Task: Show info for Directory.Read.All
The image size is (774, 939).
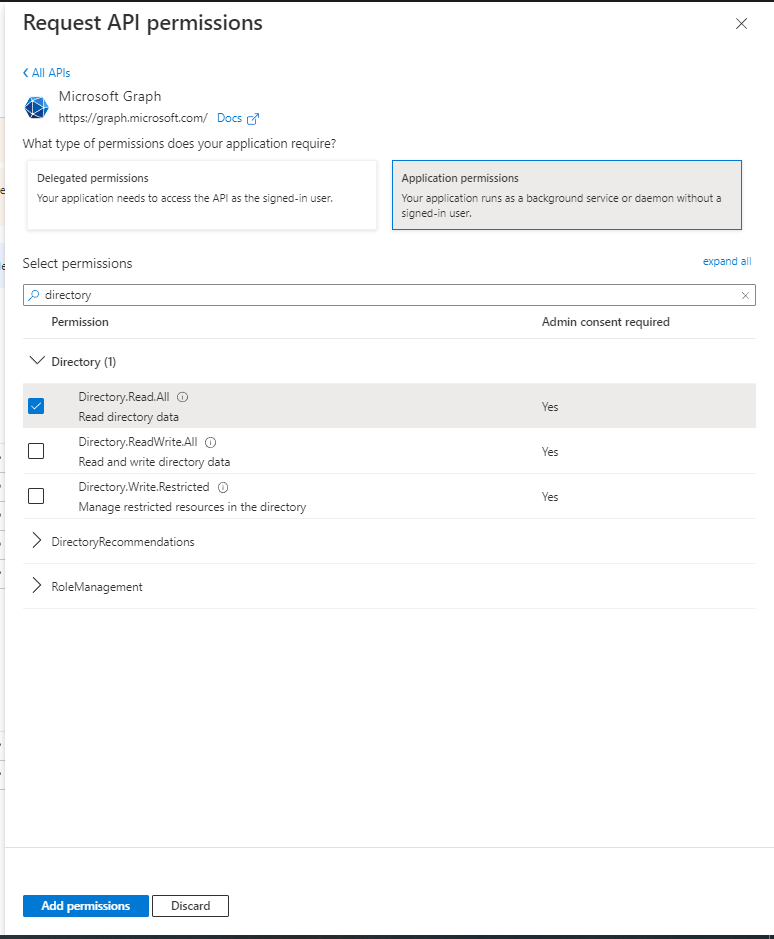Action: coord(183,397)
